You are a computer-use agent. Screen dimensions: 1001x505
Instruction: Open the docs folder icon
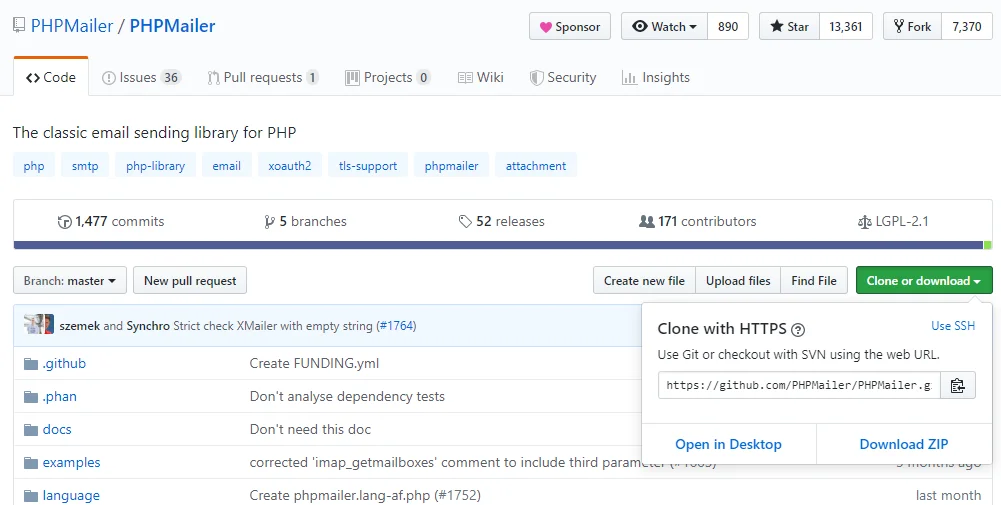31,430
